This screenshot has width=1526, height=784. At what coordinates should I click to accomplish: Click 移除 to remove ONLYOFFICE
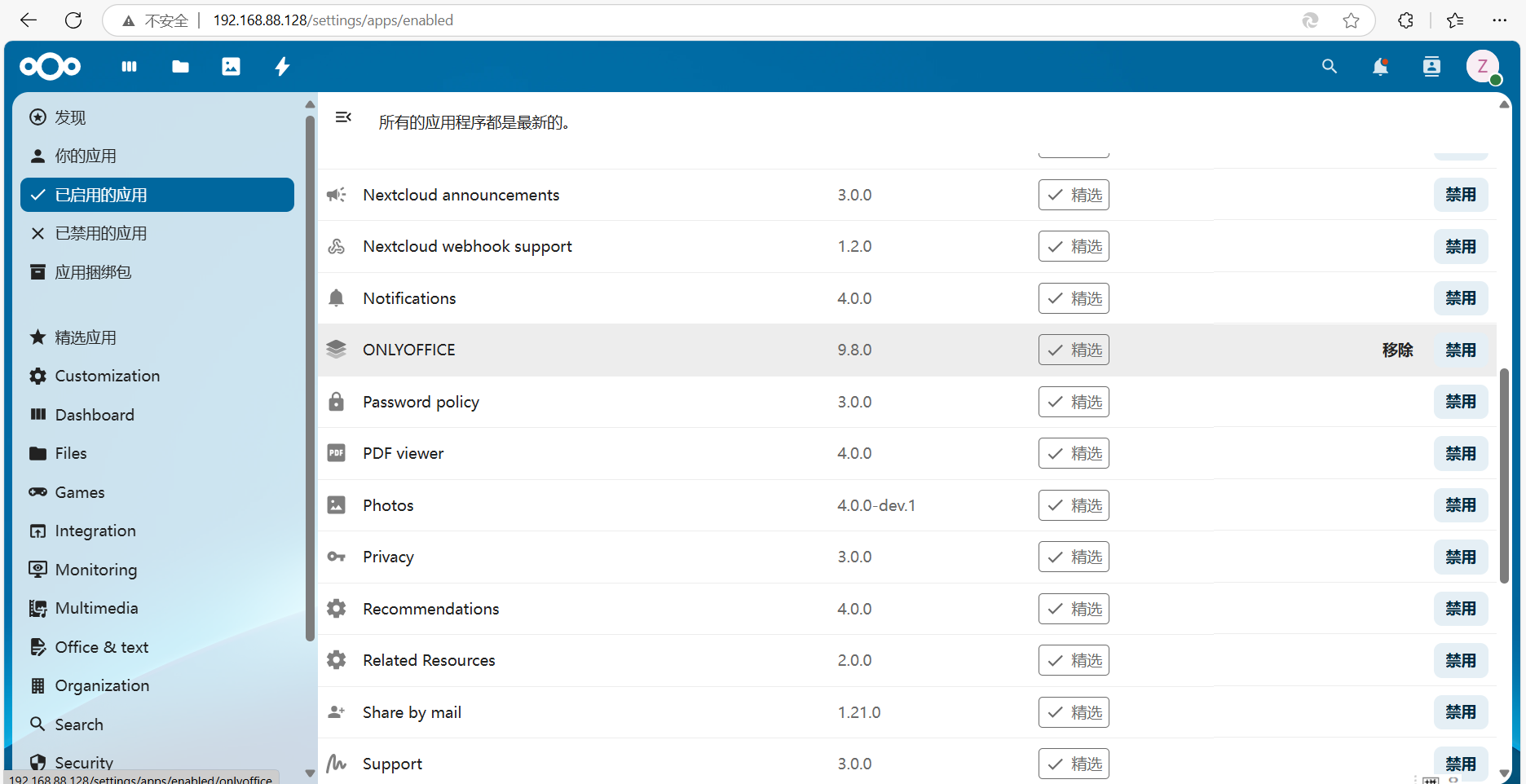click(1397, 350)
